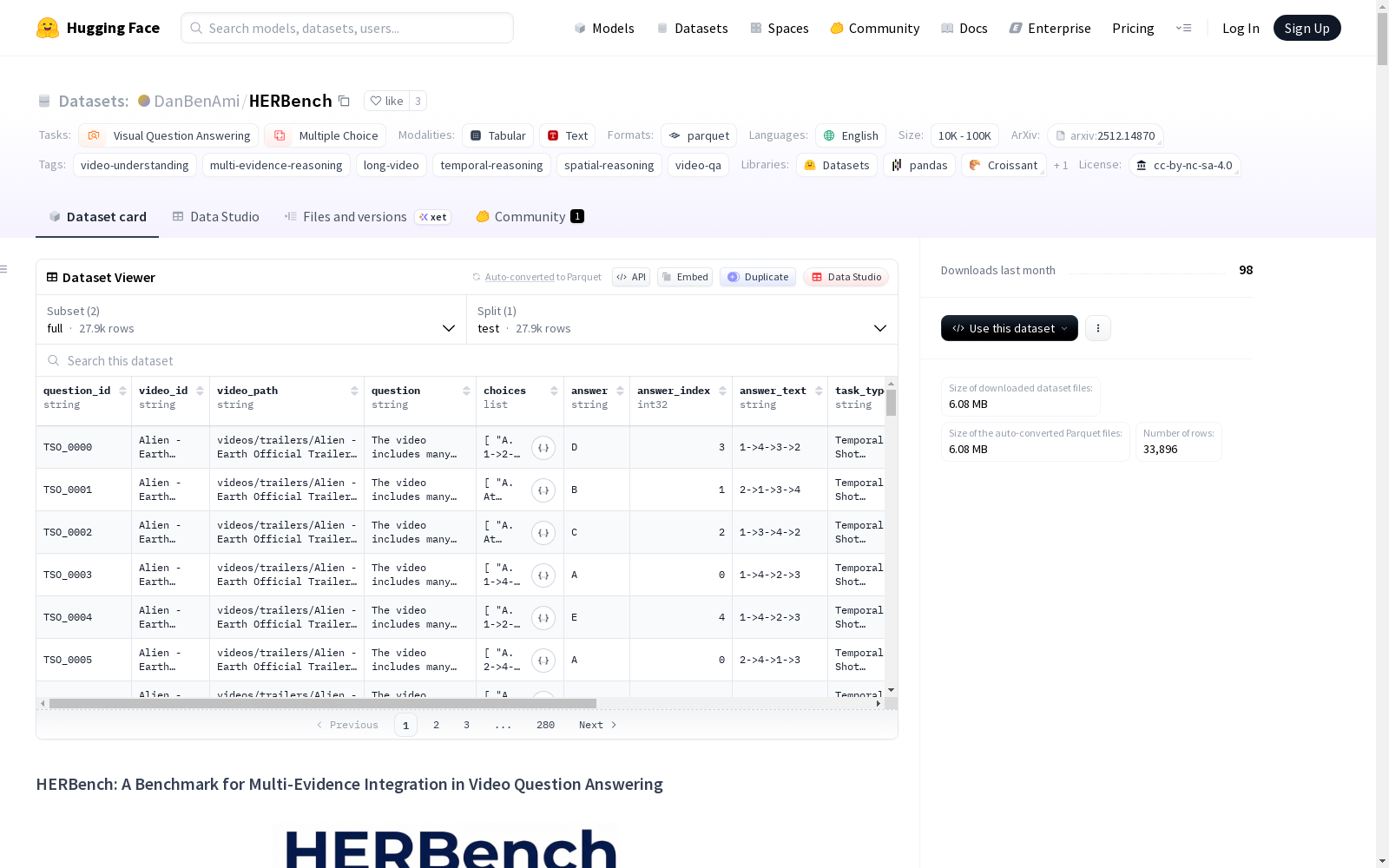Expand choices JSON for row TSO_0005

coord(543,661)
